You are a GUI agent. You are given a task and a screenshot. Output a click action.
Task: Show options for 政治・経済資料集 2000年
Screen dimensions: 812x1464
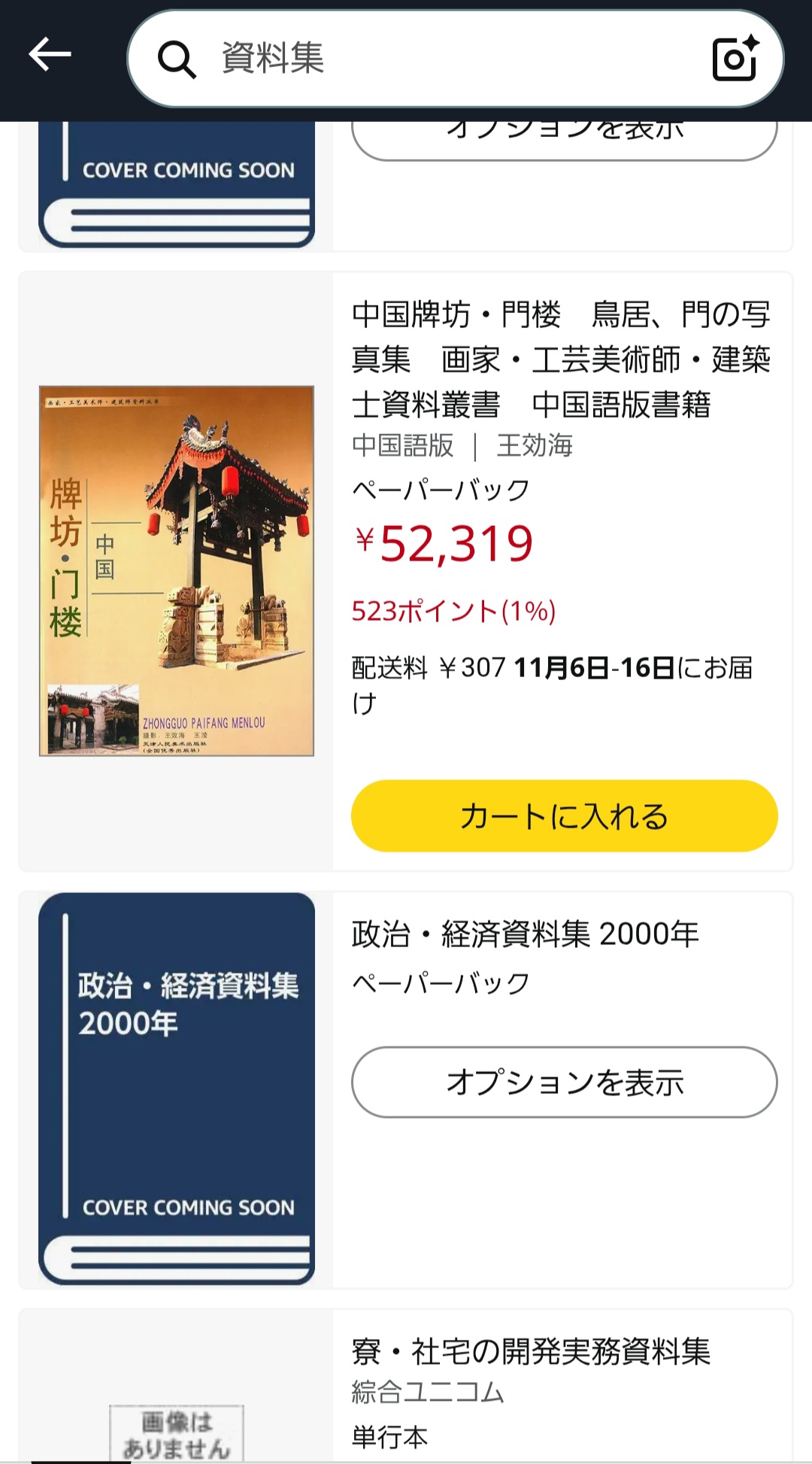click(x=564, y=1082)
